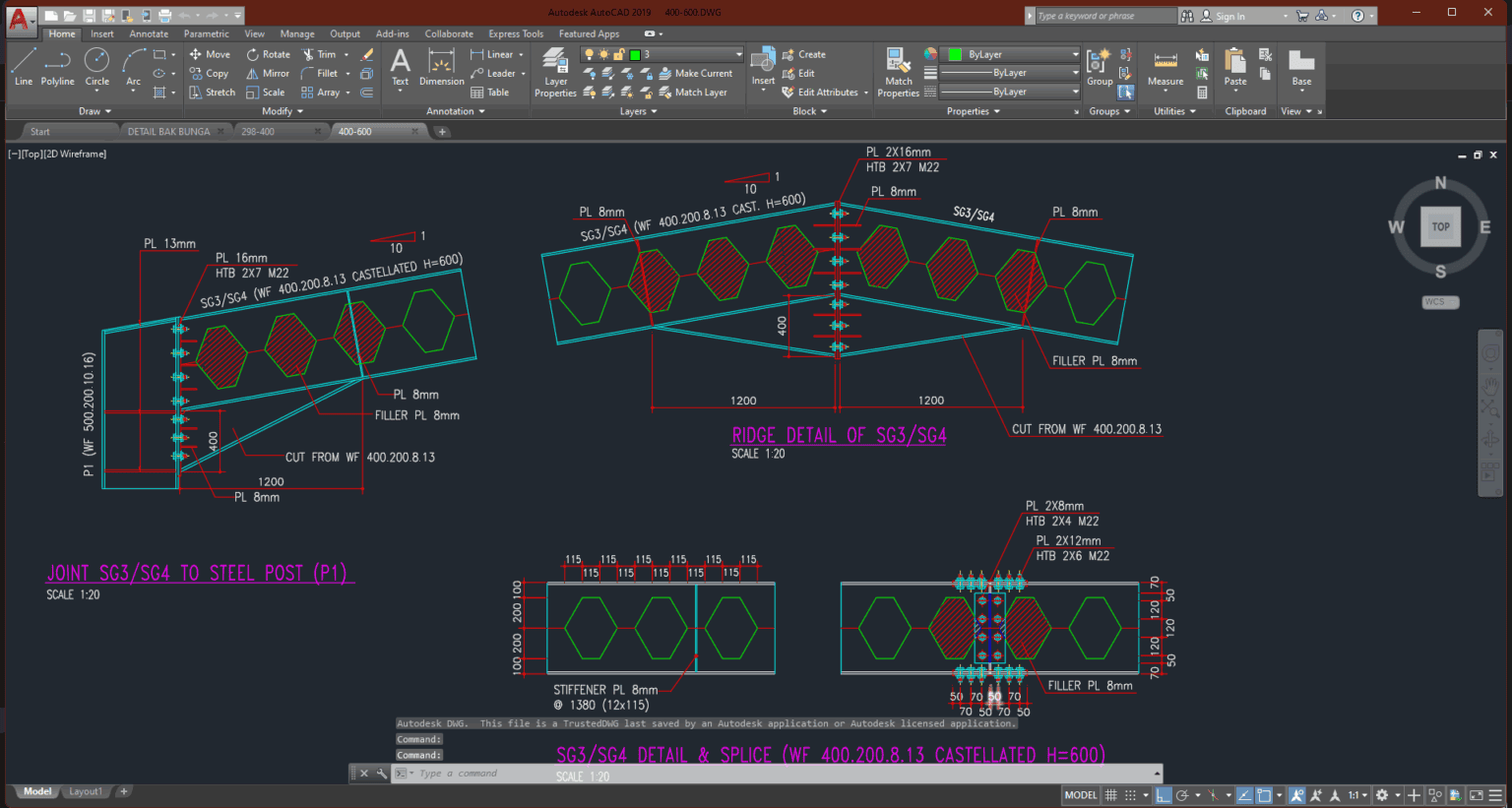The width and height of the screenshot is (1512, 808).
Task: Toggle grid display in the status bar
Action: click(x=1110, y=794)
